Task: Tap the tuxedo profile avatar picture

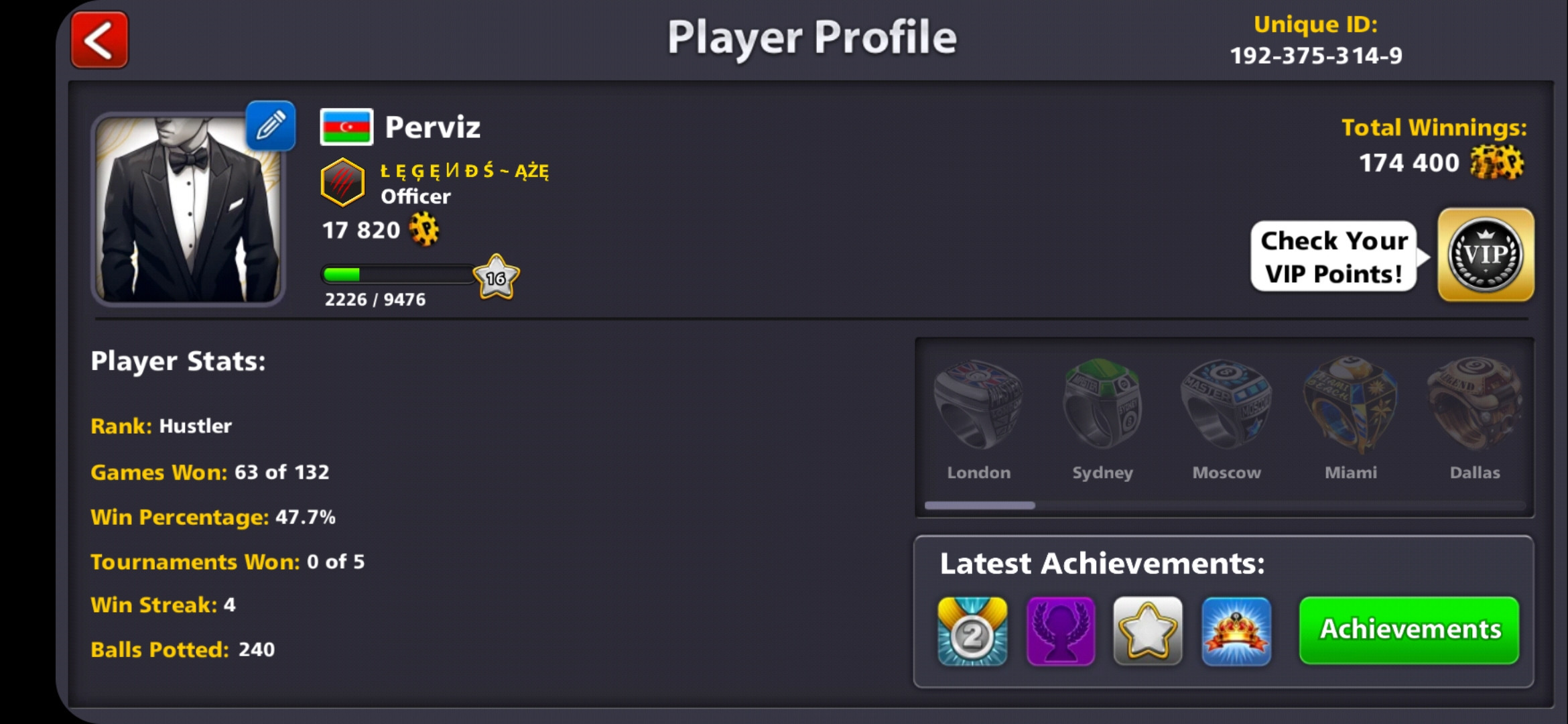Action: coord(188,208)
